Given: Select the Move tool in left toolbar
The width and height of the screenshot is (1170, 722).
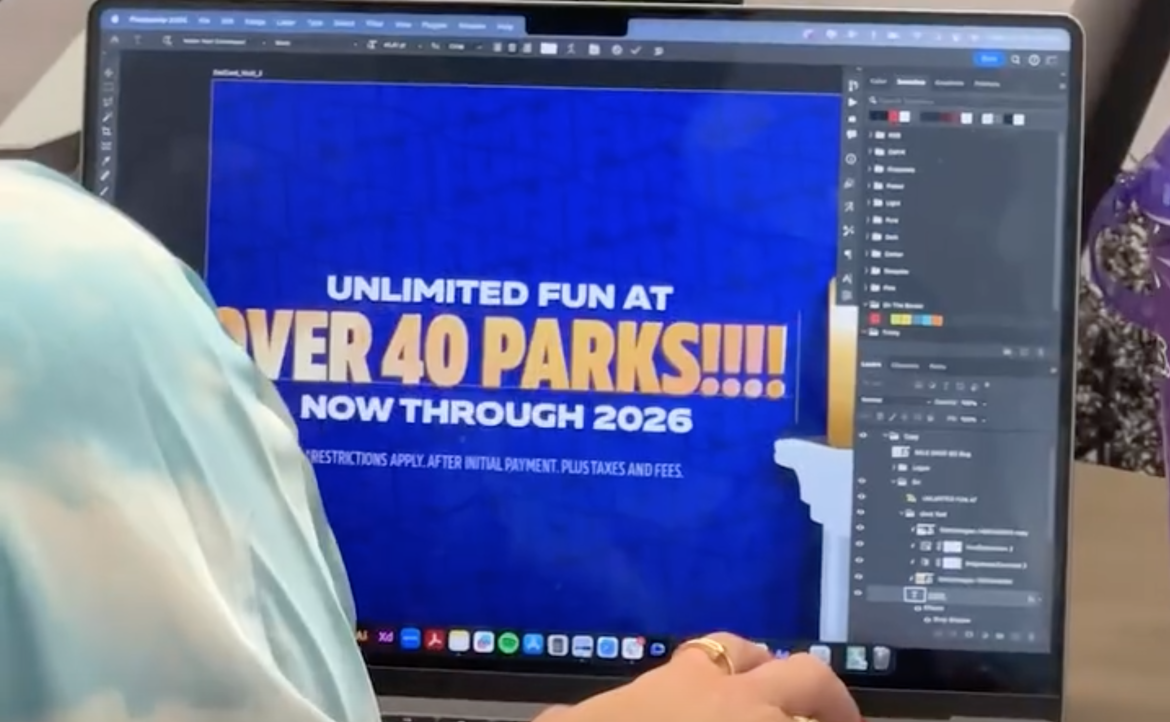Looking at the screenshot, I should coord(109,73).
